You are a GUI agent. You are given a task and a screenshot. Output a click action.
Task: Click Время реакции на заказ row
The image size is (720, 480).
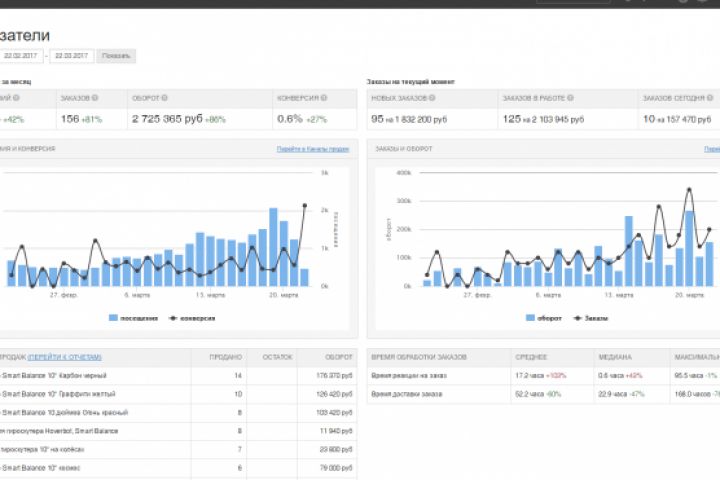[x=543, y=376]
